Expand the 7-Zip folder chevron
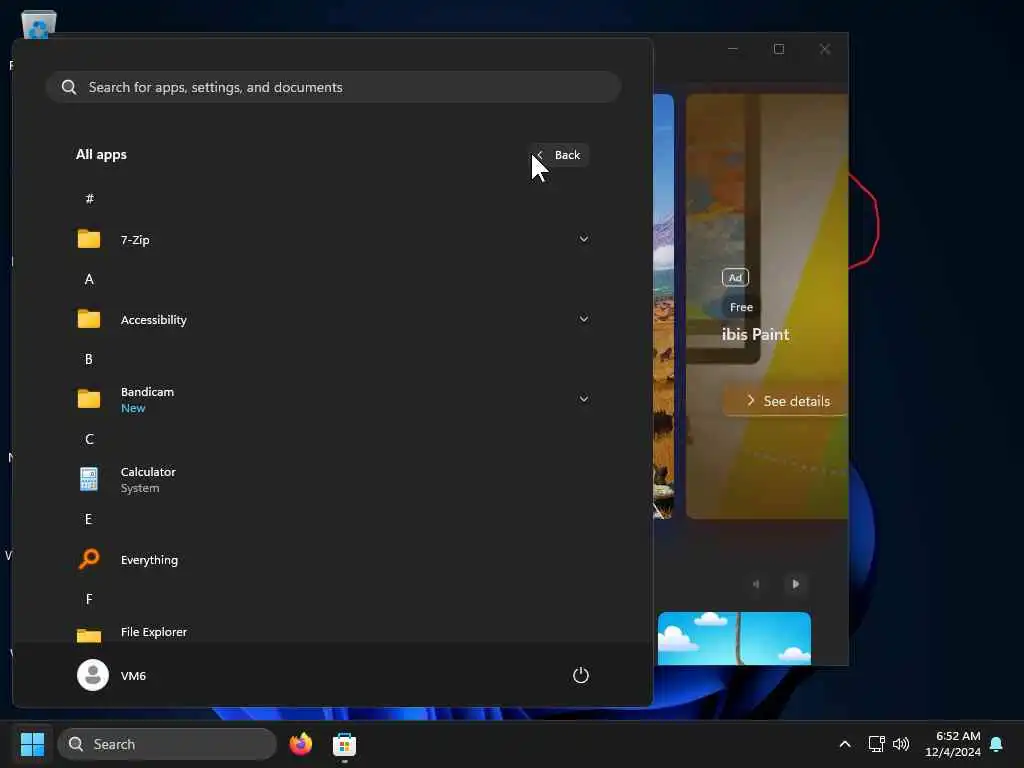This screenshot has width=1024, height=768. click(584, 239)
